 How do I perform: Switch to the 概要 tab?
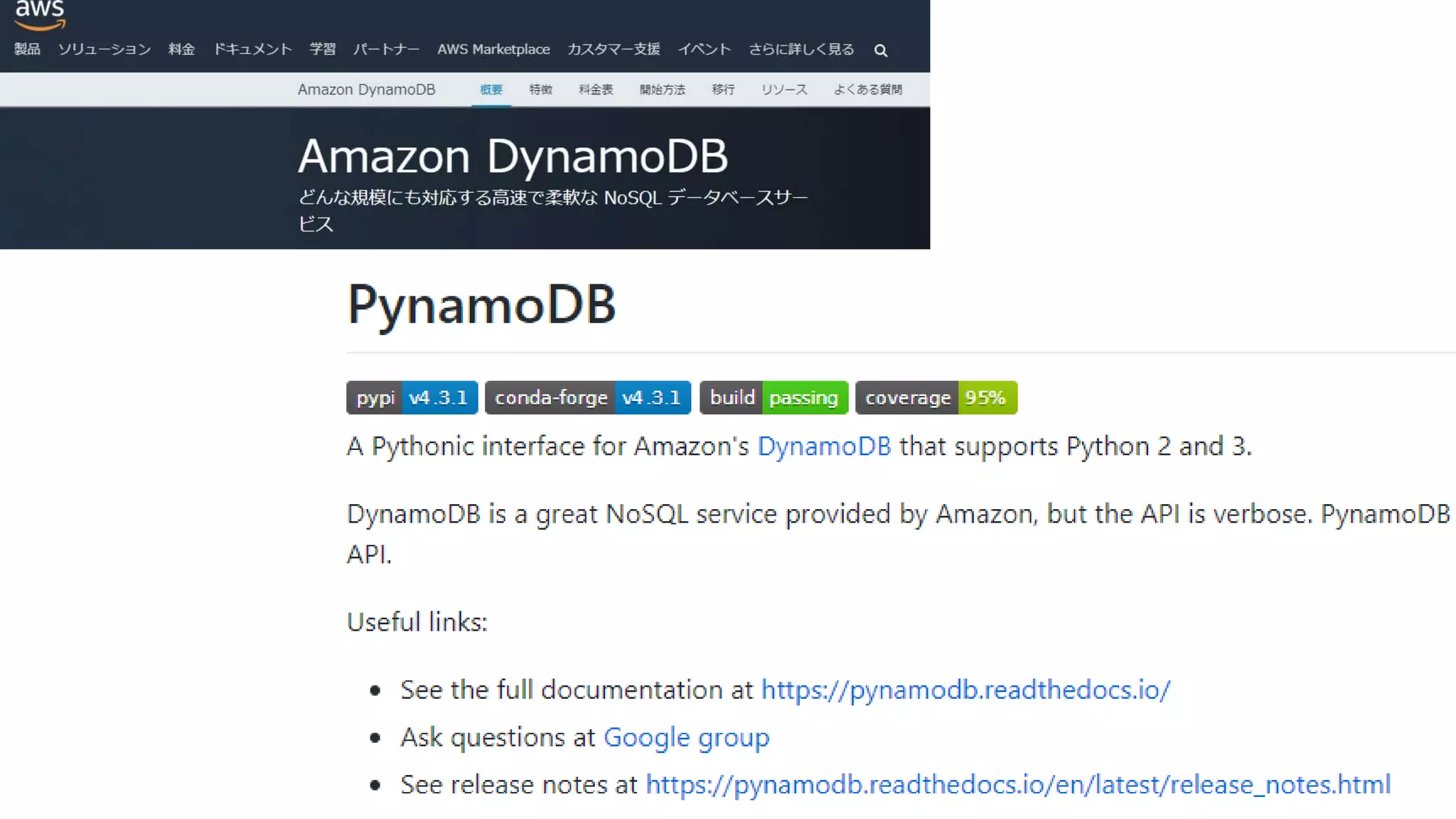(x=491, y=90)
